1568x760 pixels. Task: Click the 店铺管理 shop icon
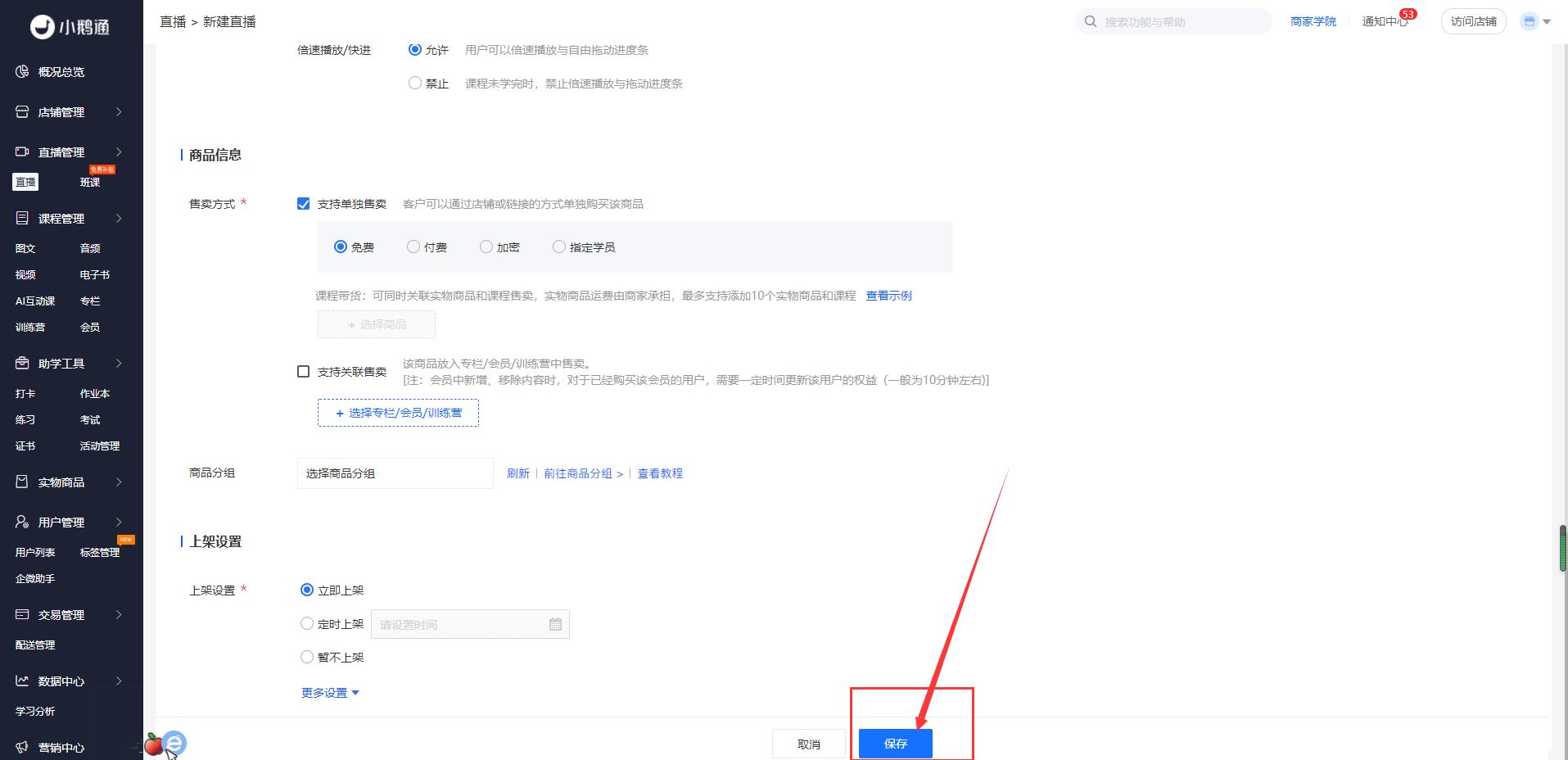pyautogui.click(x=22, y=112)
